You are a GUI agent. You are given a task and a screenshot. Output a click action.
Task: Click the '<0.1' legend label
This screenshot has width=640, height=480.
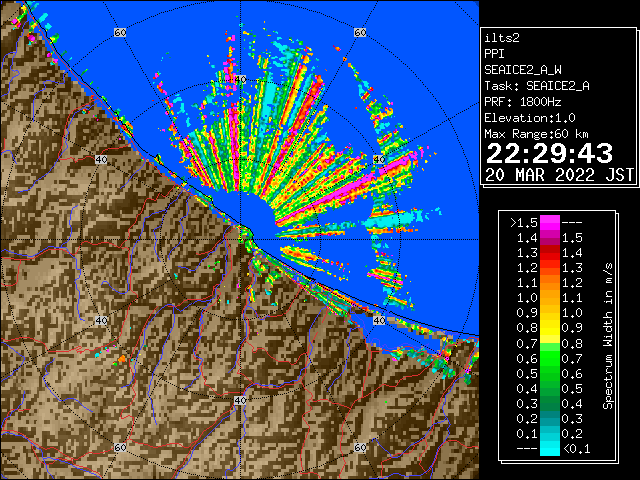[x=577, y=449]
